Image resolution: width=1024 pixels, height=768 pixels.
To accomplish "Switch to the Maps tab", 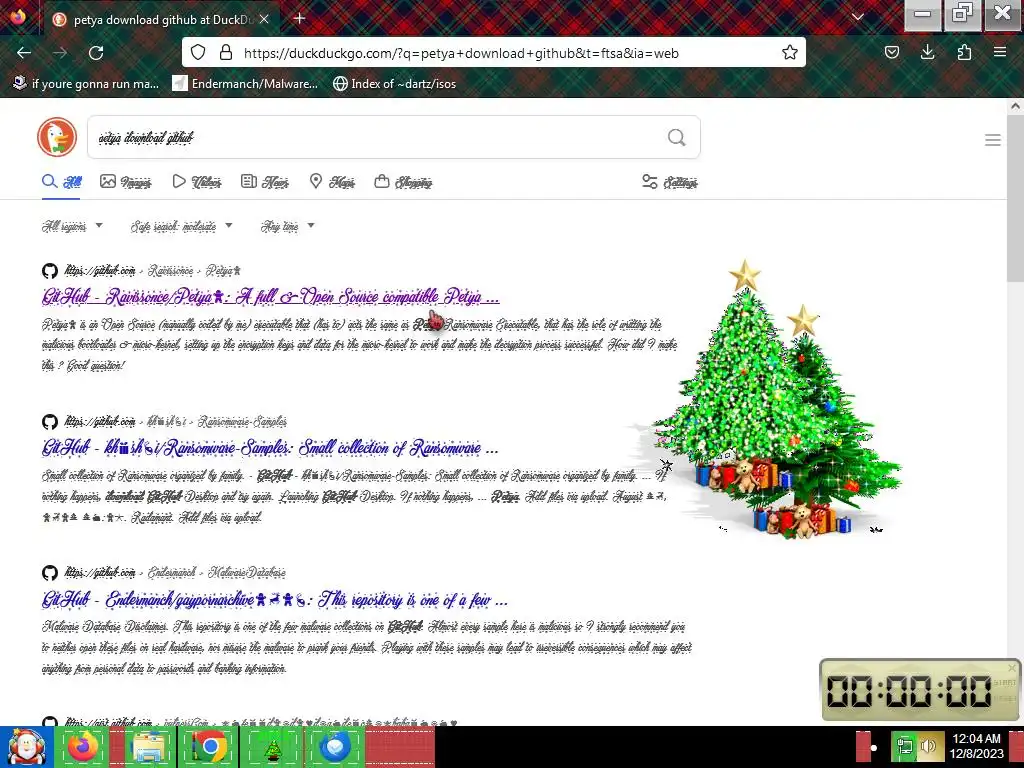I will click(332, 182).
